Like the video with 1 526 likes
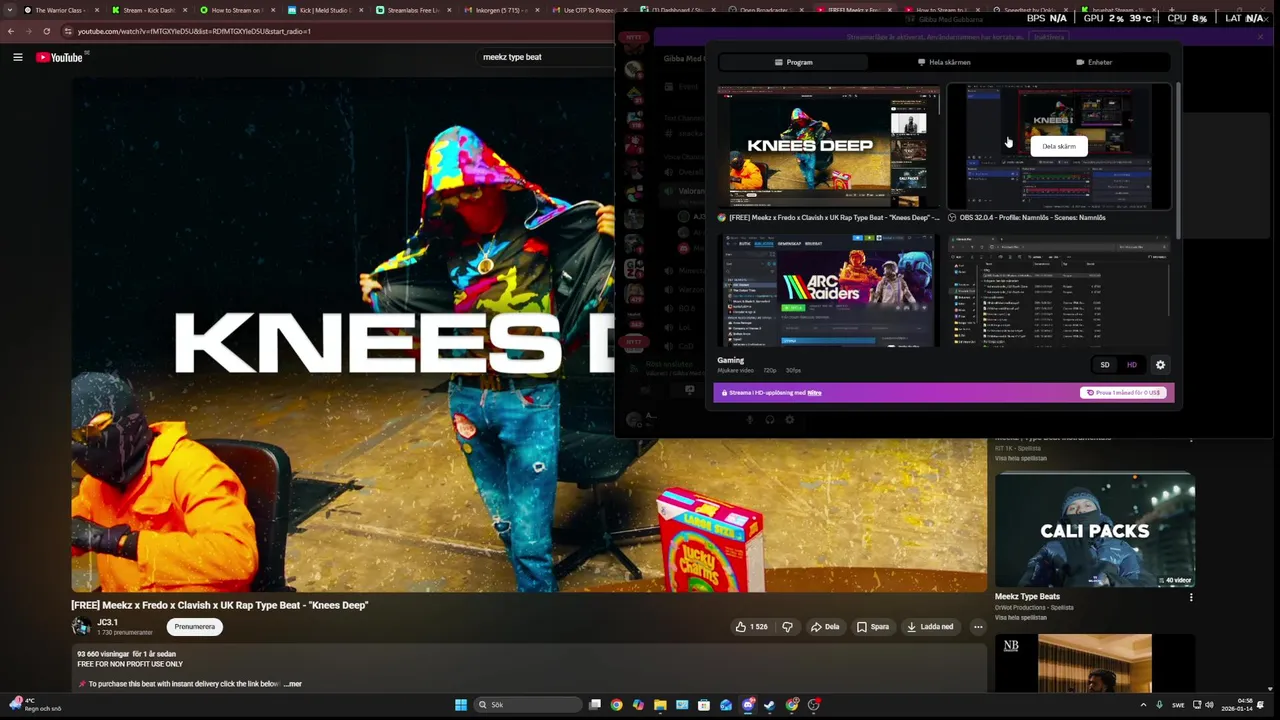The image size is (1280, 720). tap(751, 627)
